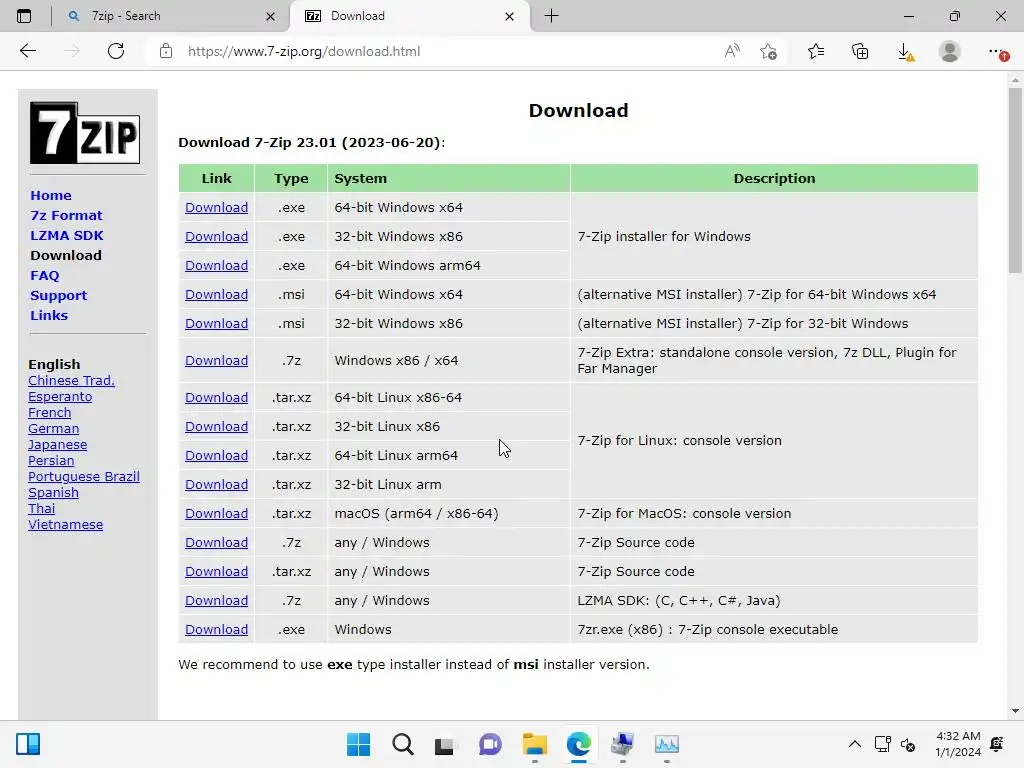Download 32-bit Linux arm tar.xz
The height and width of the screenshot is (768, 1024).
[x=216, y=485]
